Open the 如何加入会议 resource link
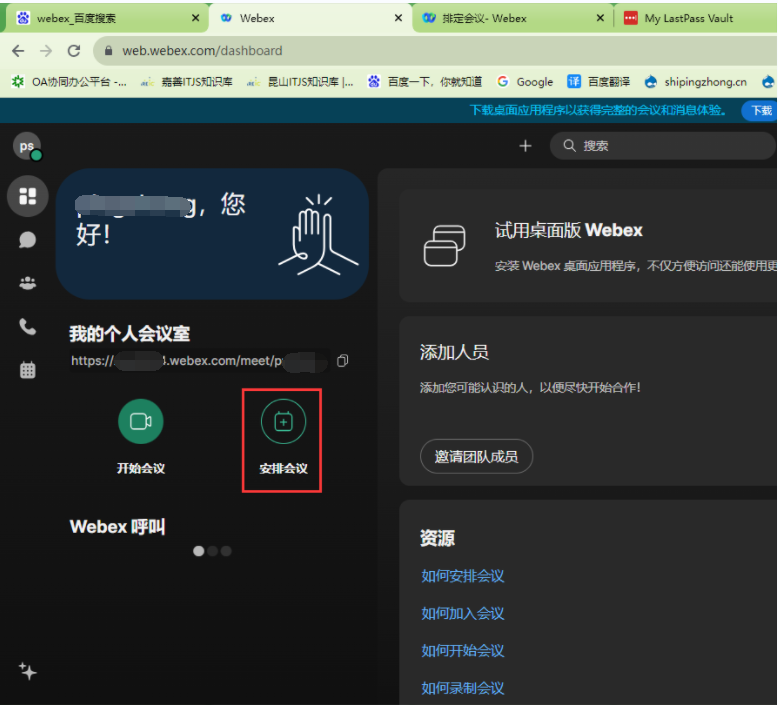 pos(462,614)
